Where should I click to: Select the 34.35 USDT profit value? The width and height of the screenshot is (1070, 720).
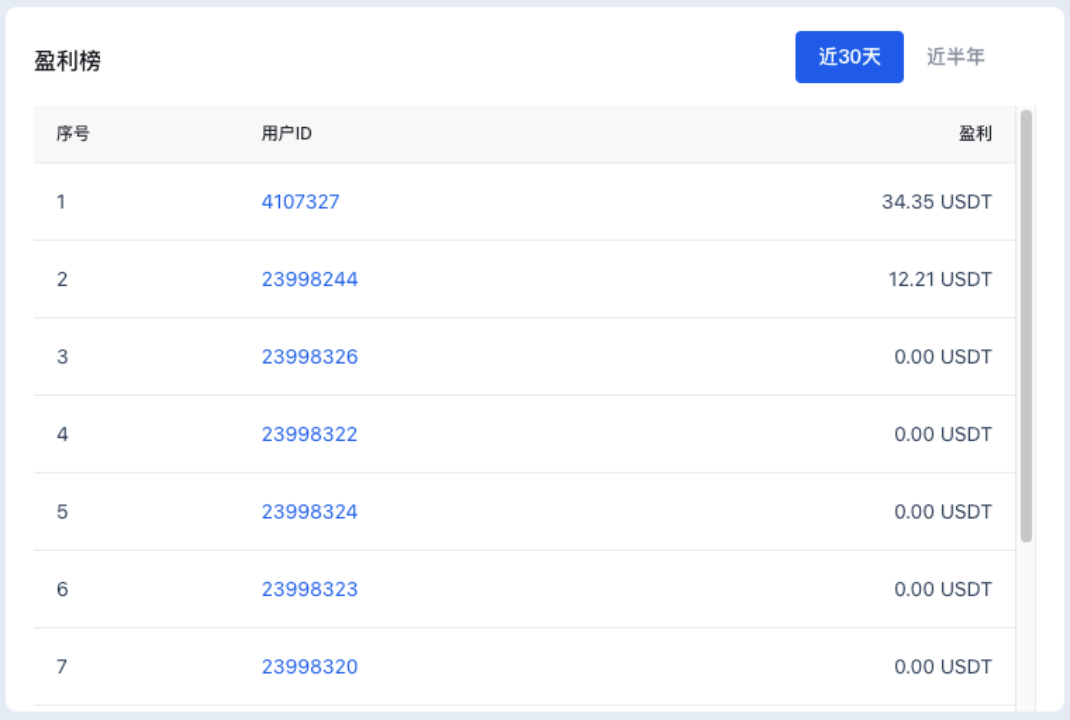(937, 202)
